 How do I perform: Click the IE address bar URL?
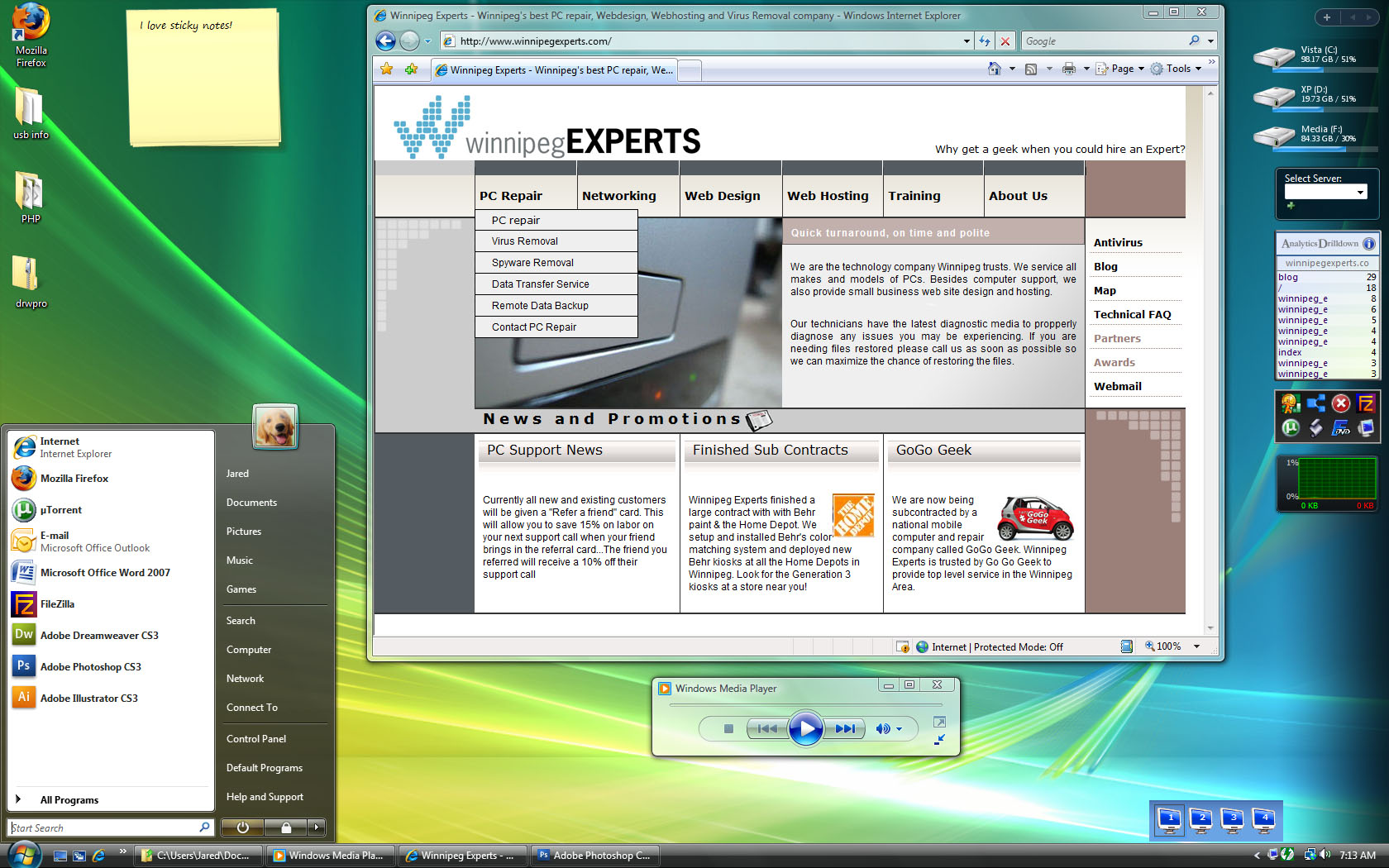point(536,41)
